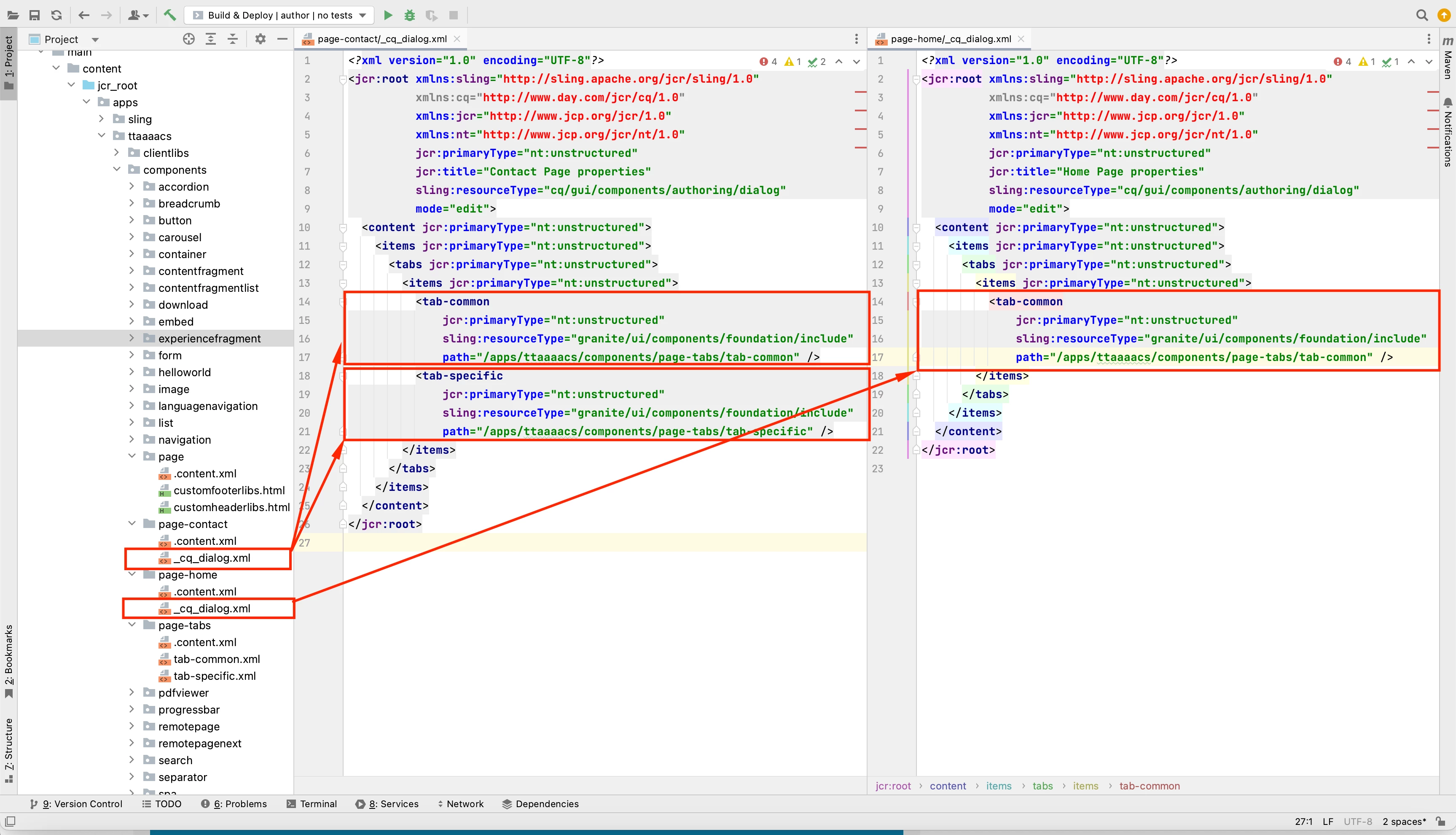Click the tabs breadcrumb in editor footer
This screenshot has height=835, width=1456.
(1042, 786)
